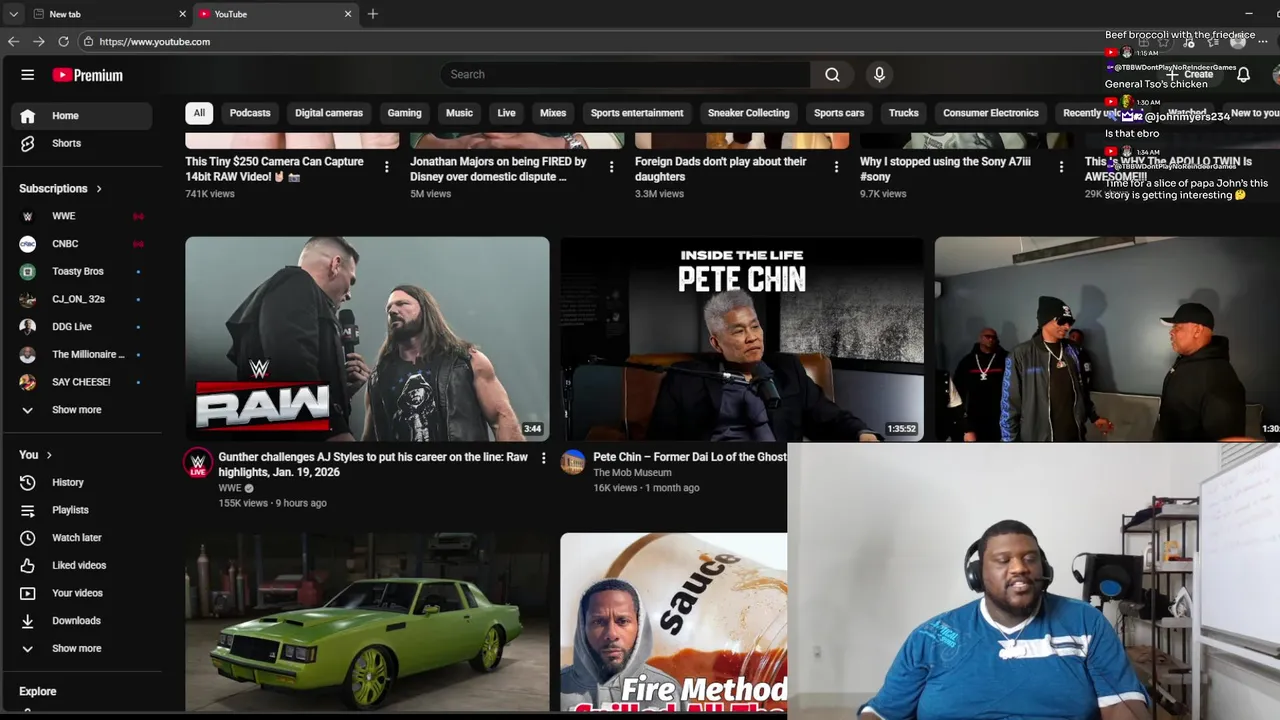Select the Live filter chip
1280x720 pixels.
pyautogui.click(x=507, y=113)
